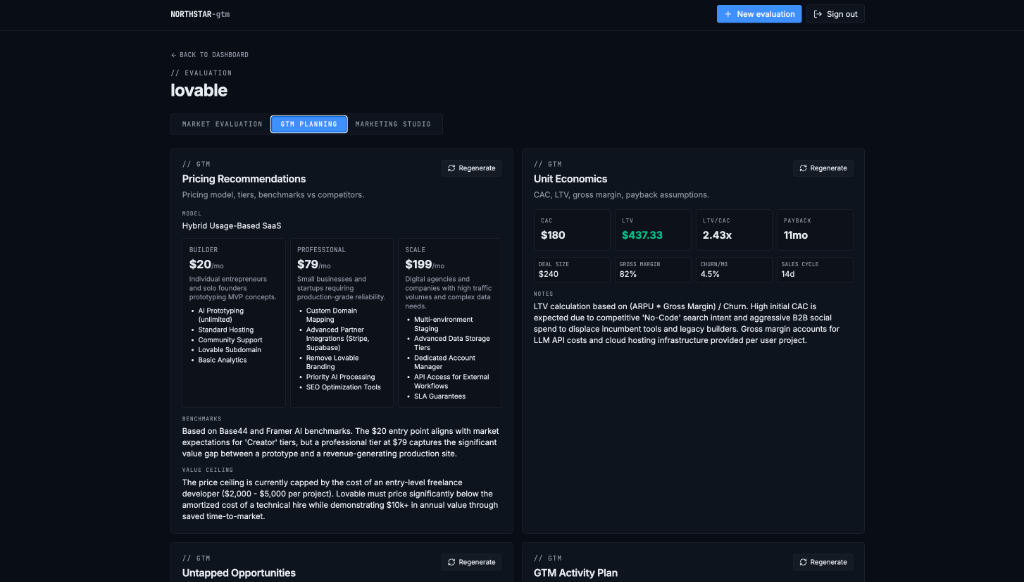
Task: Click 'Community Support' feature item
Action: (x=230, y=340)
